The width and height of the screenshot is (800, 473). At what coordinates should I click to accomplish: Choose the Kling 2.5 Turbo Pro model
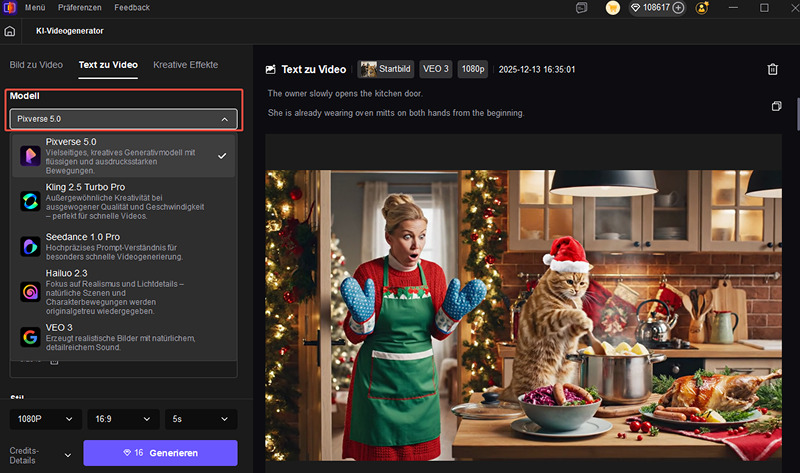tap(123, 201)
